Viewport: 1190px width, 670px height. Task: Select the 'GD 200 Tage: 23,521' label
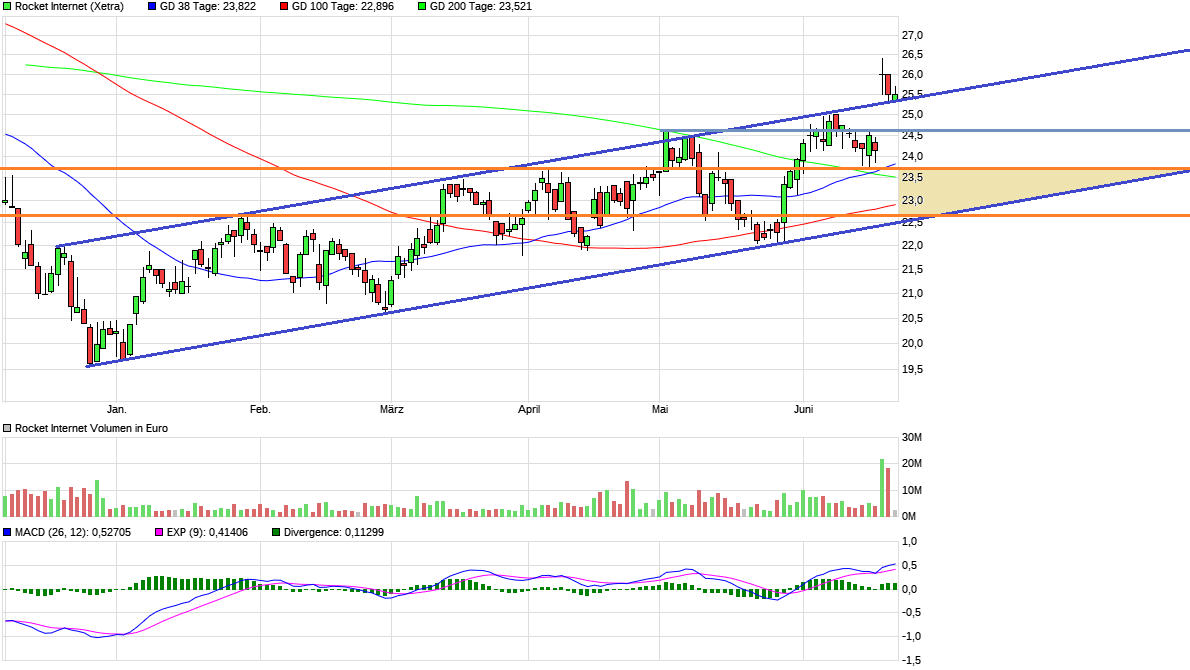(481, 6)
